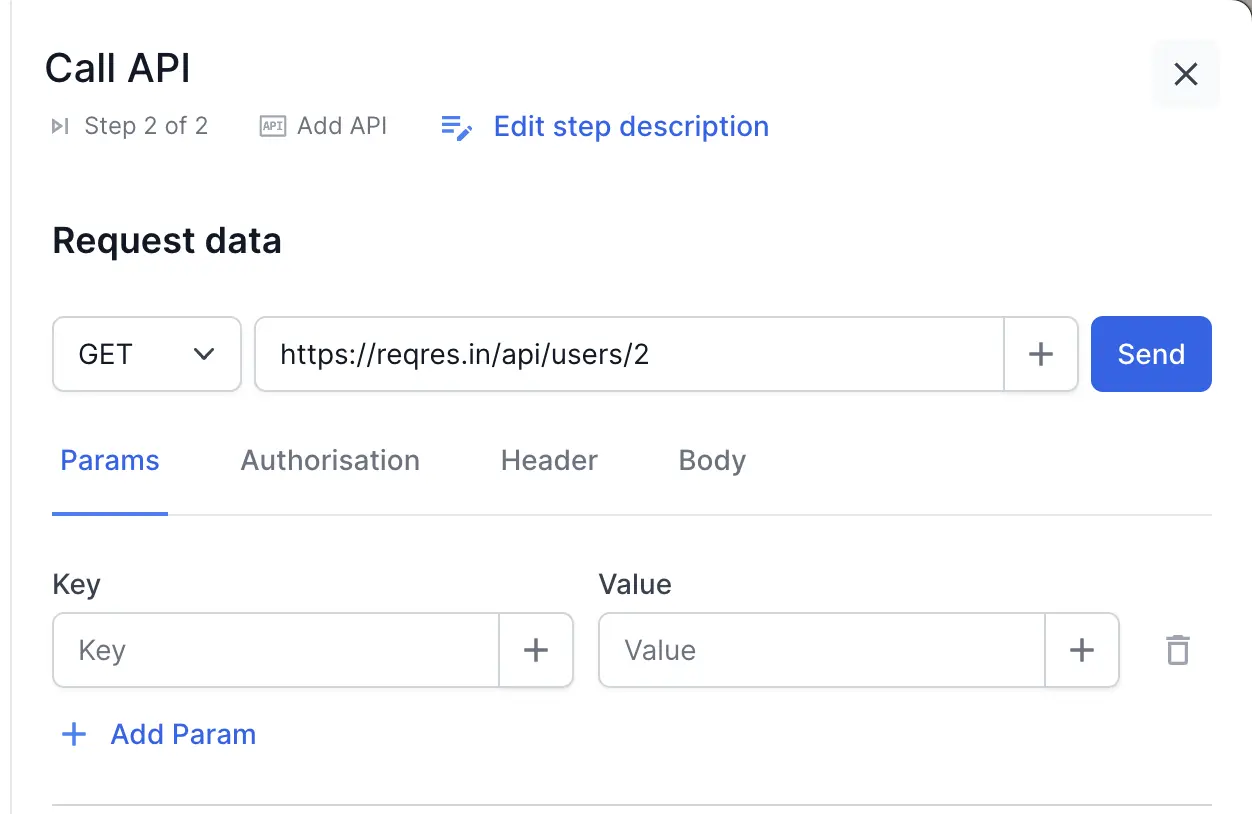Image resolution: width=1252 pixels, height=814 pixels.
Task: Delete the param row with the trash icon
Action: pos(1178,650)
